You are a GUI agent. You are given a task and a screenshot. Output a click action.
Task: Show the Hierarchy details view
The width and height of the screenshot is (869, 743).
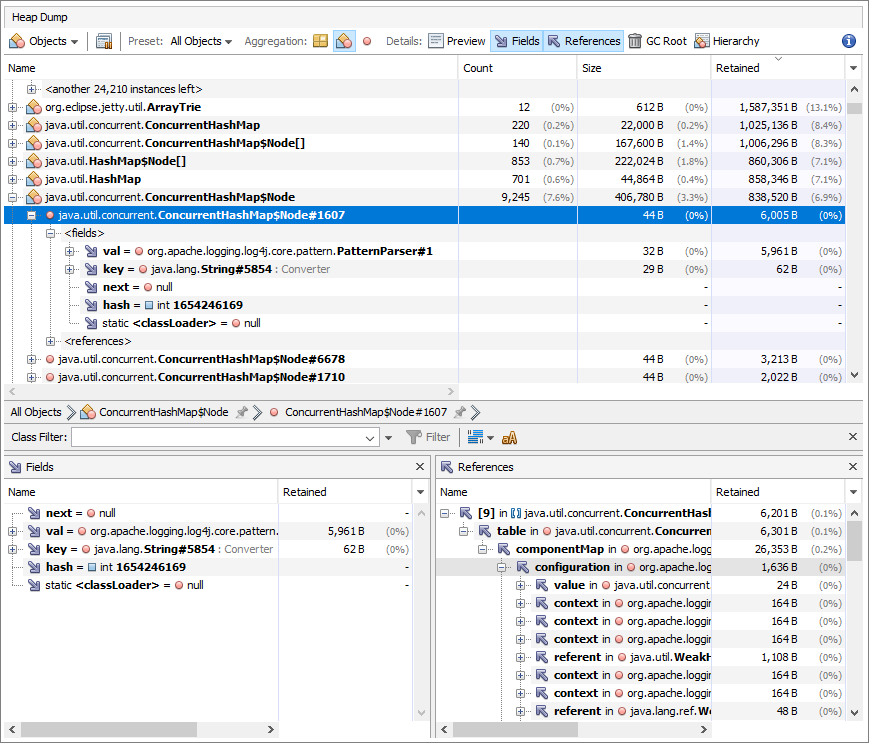pos(727,41)
